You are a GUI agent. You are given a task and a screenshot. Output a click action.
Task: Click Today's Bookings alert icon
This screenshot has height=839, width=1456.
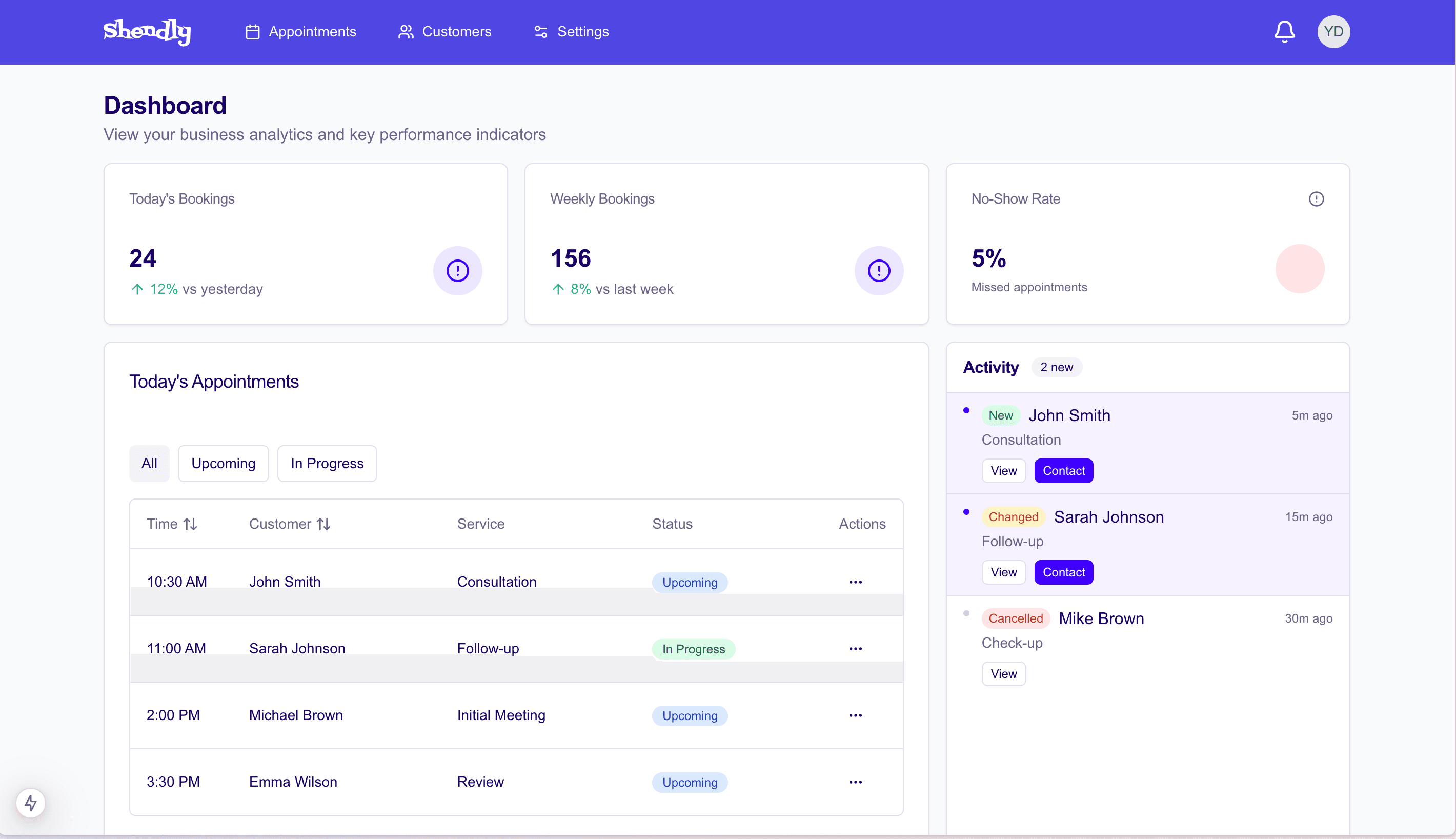457,271
